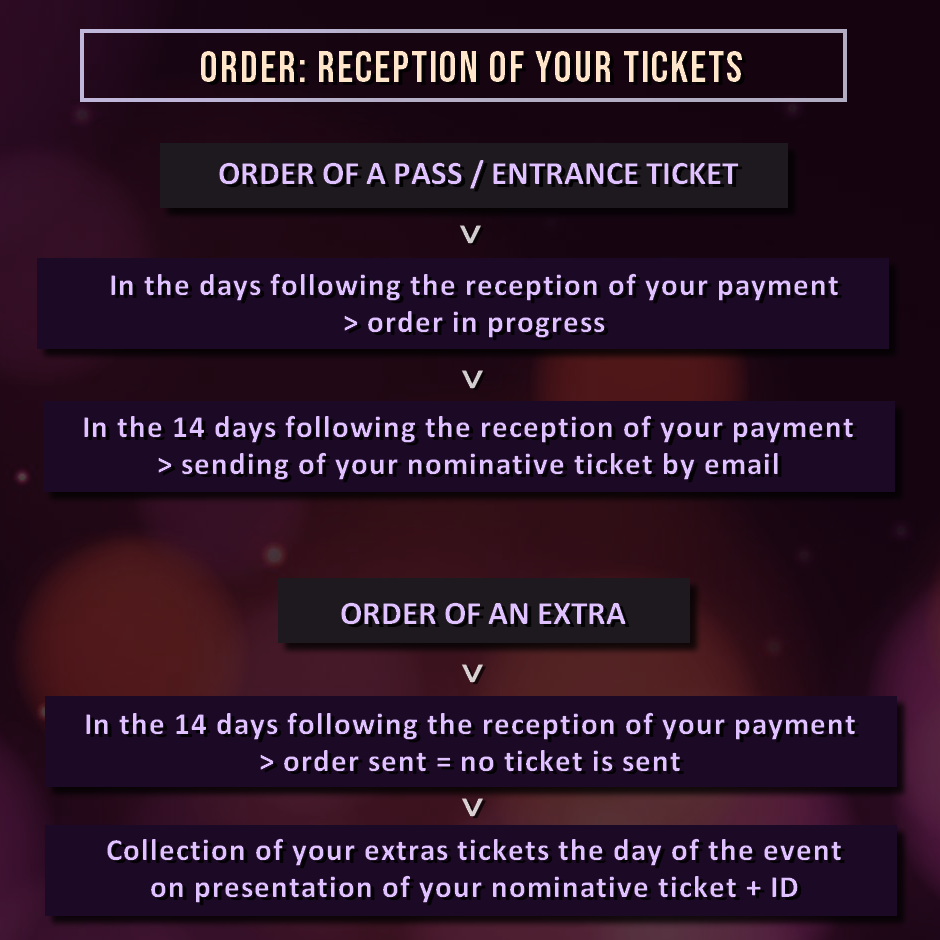Image resolution: width=940 pixels, height=940 pixels.
Task: Select the 'order sent = no ticket is sent' box
Action: pos(471,741)
